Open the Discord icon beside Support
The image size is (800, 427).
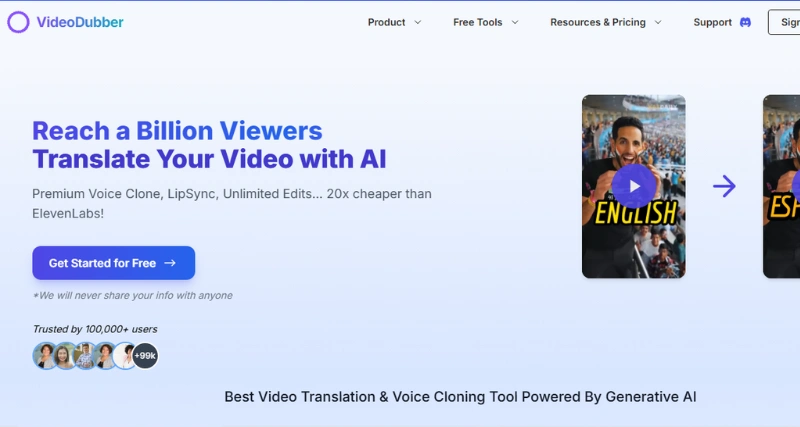(x=745, y=22)
